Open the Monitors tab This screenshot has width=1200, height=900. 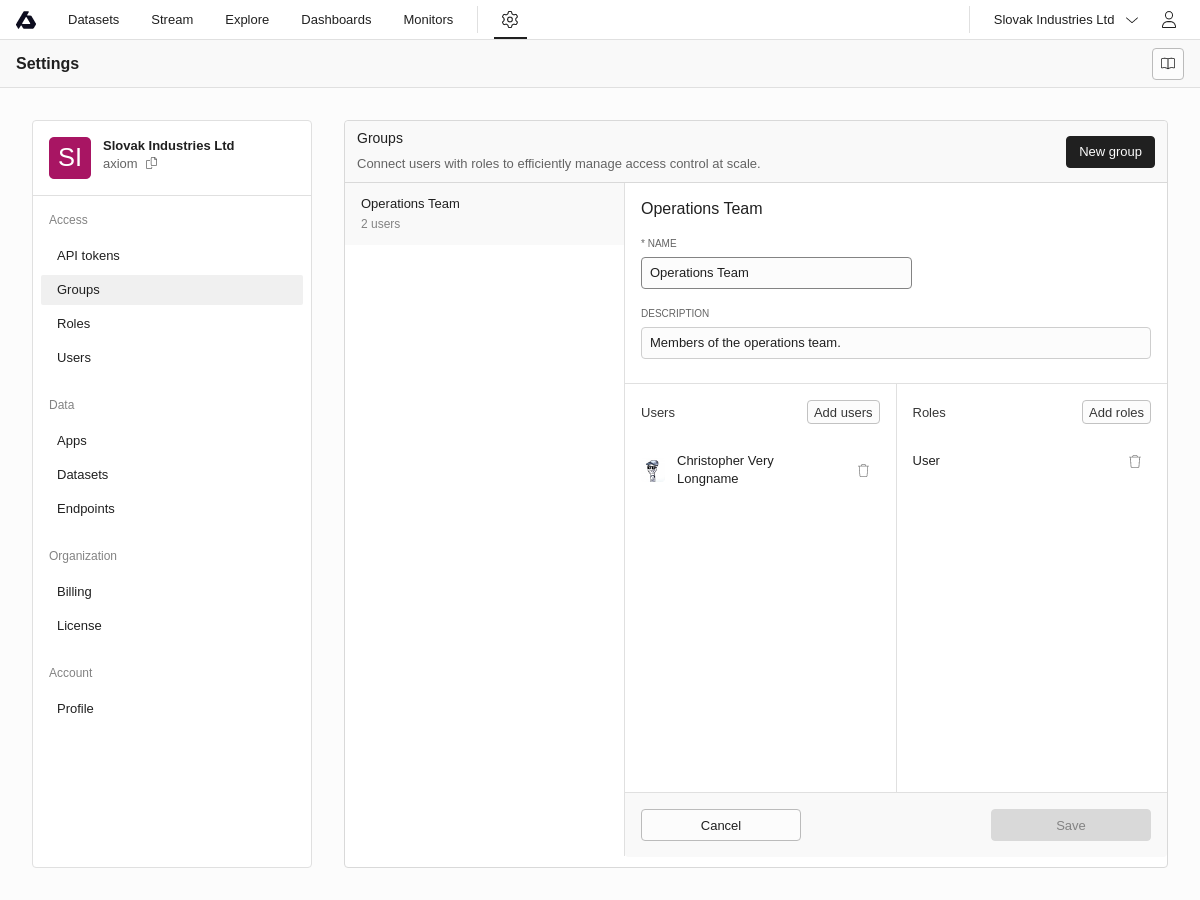[x=428, y=20]
